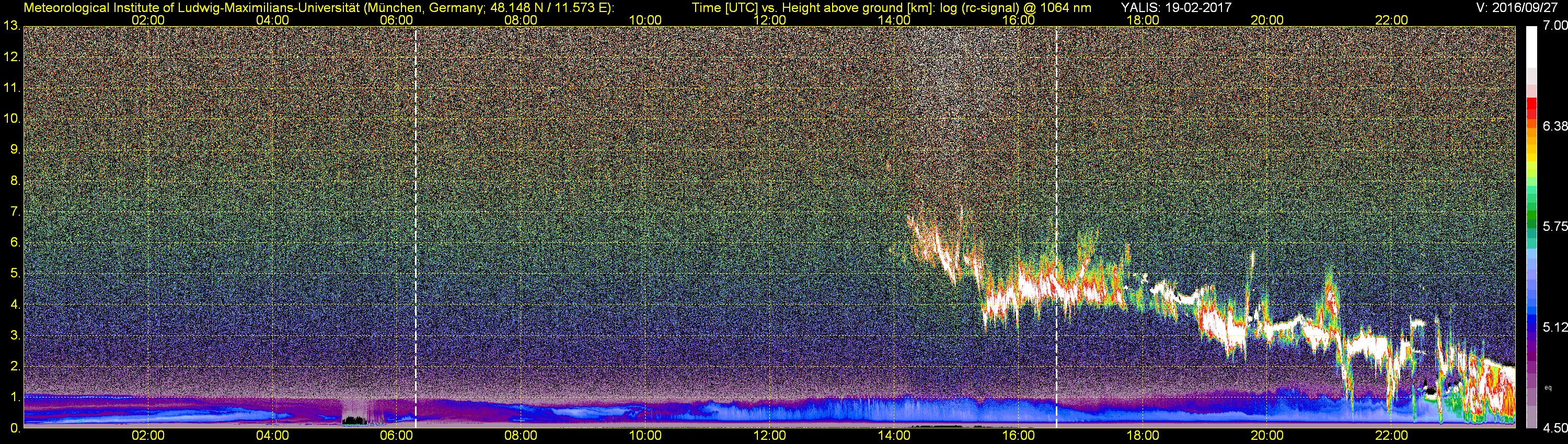Pick the 10:00 label on the bottom time axis
Viewport: 1568px width, 444px height.
(x=645, y=436)
